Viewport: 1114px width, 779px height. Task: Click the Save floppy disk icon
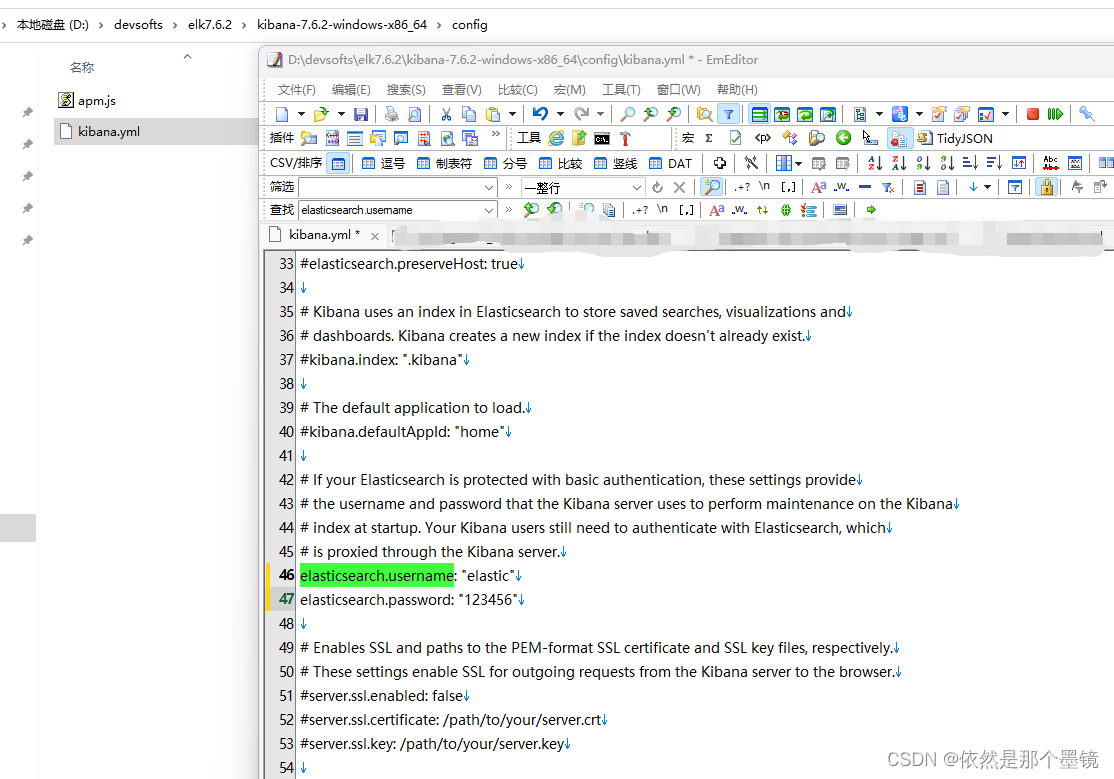click(x=361, y=114)
